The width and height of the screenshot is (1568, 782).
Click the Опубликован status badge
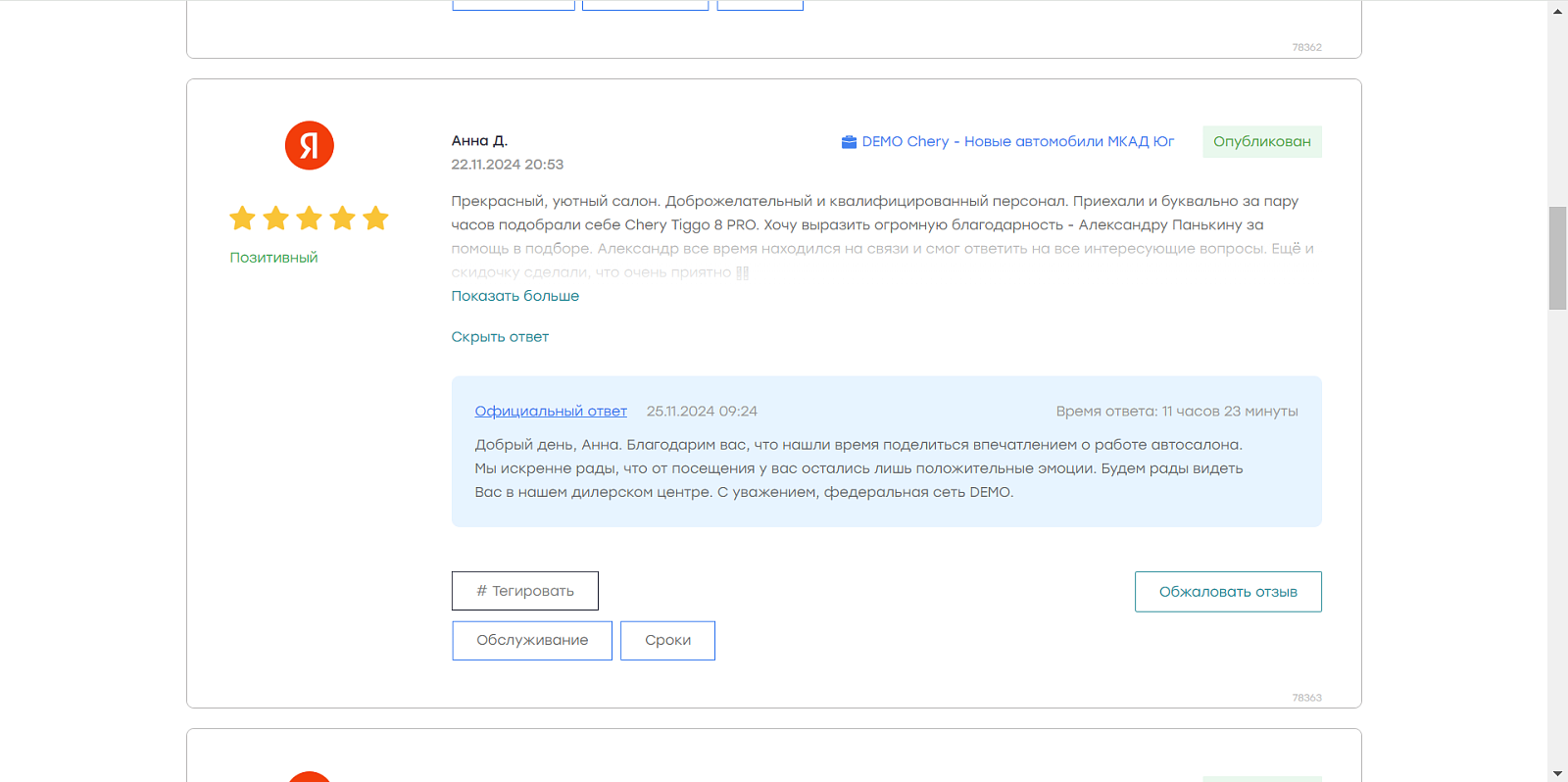click(1262, 142)
